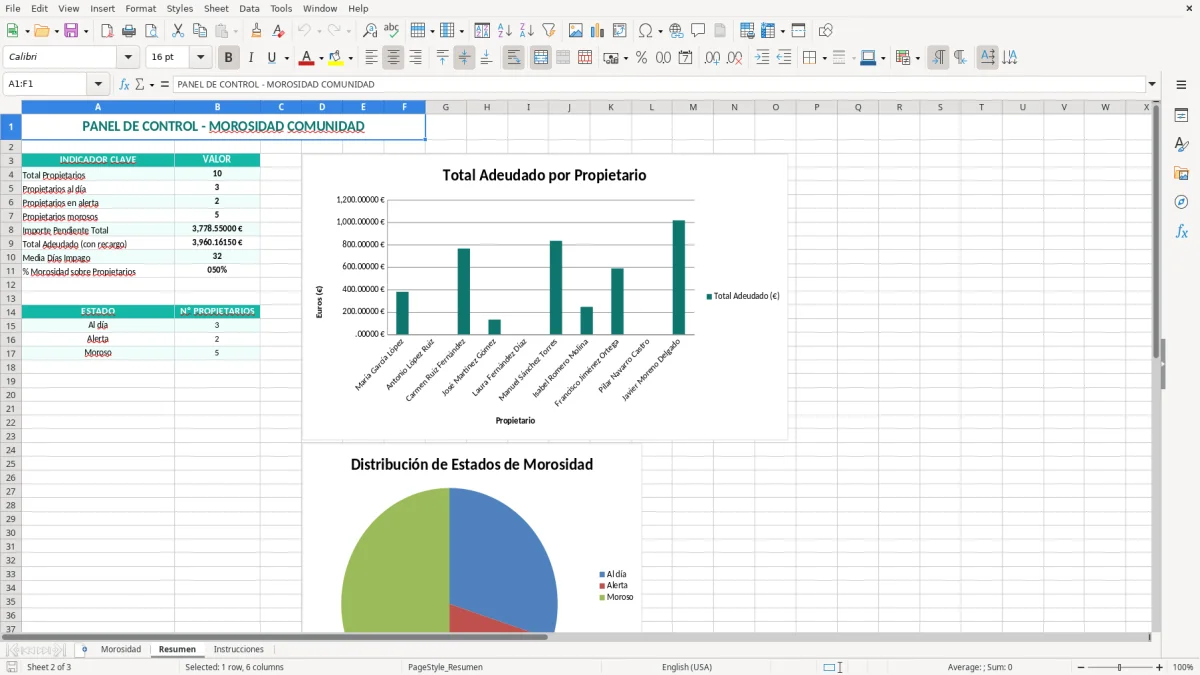The image size is (1200, 675).
Task: Format as percent icon
Action: (x=641, y=58)
